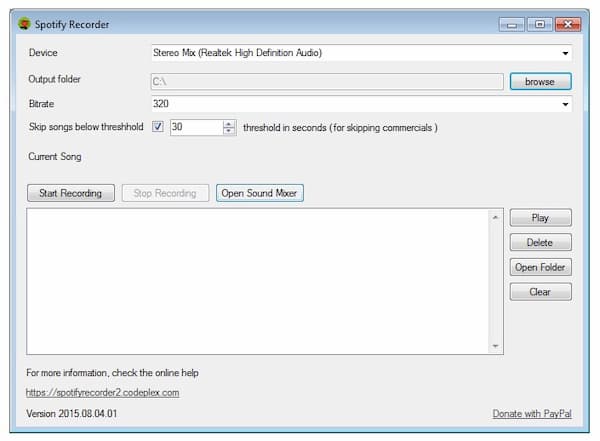Viewport: 600px width, 441px height.
Task: Open the Bitrate dropdown arrow
Action: [565, 104]
